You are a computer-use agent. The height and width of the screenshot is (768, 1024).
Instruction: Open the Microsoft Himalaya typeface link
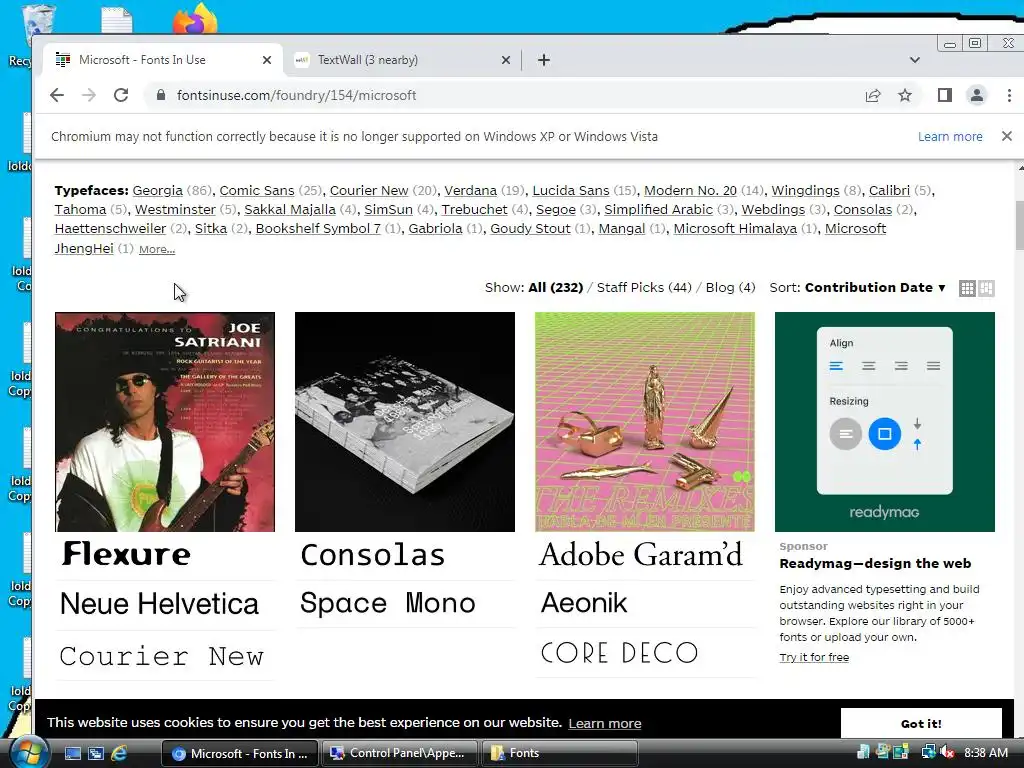tap(735, 229)
